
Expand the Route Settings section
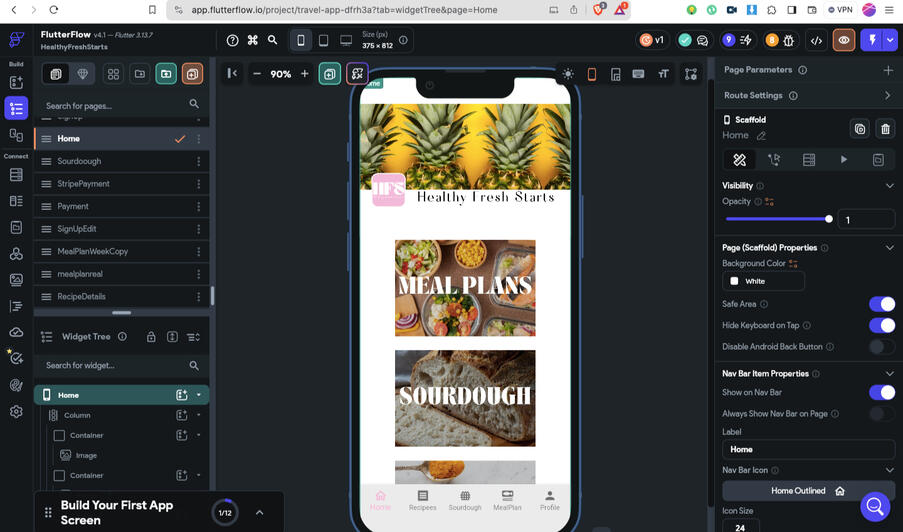tap(887, 96)
